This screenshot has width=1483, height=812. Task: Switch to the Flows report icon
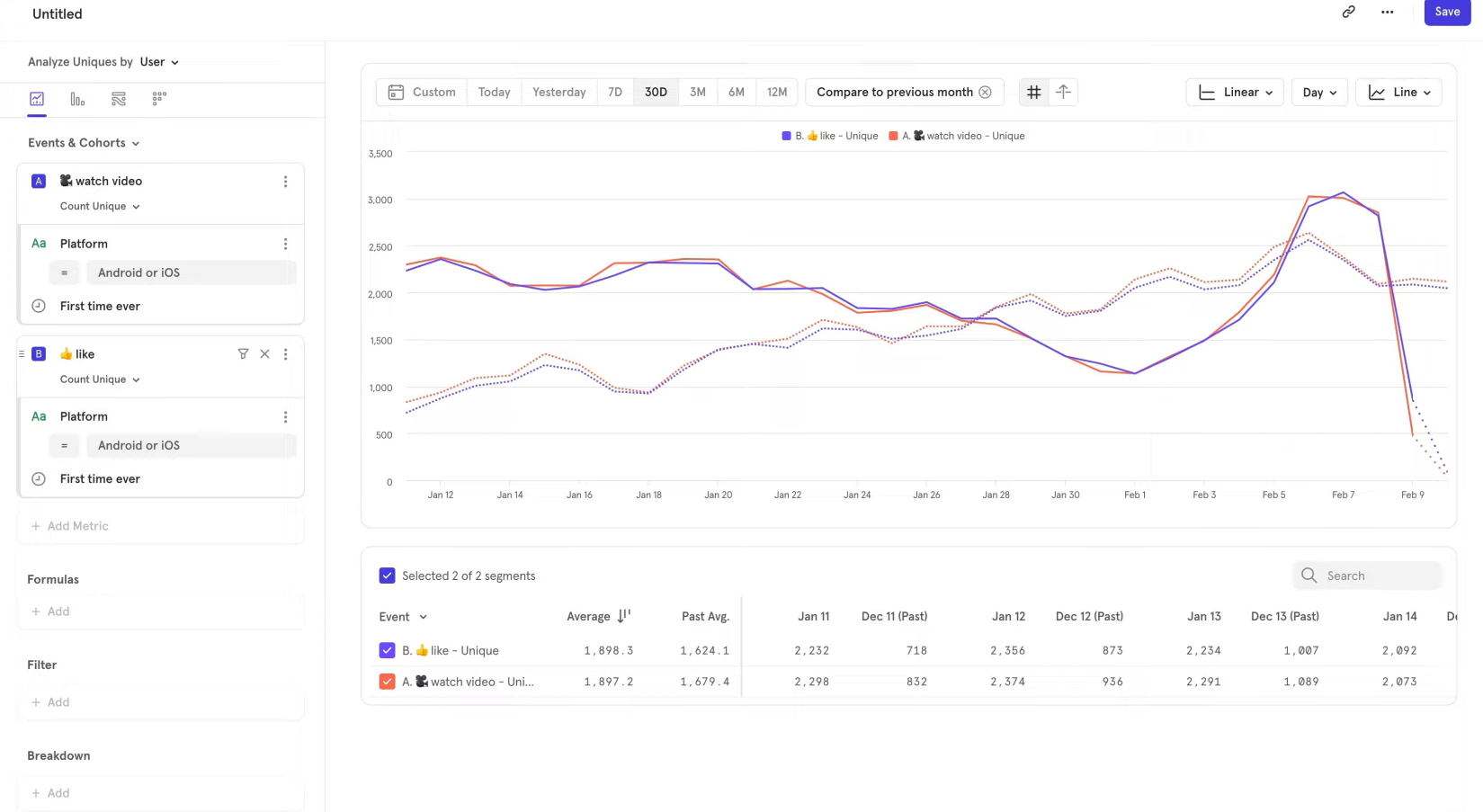click(x=119, y=99)
